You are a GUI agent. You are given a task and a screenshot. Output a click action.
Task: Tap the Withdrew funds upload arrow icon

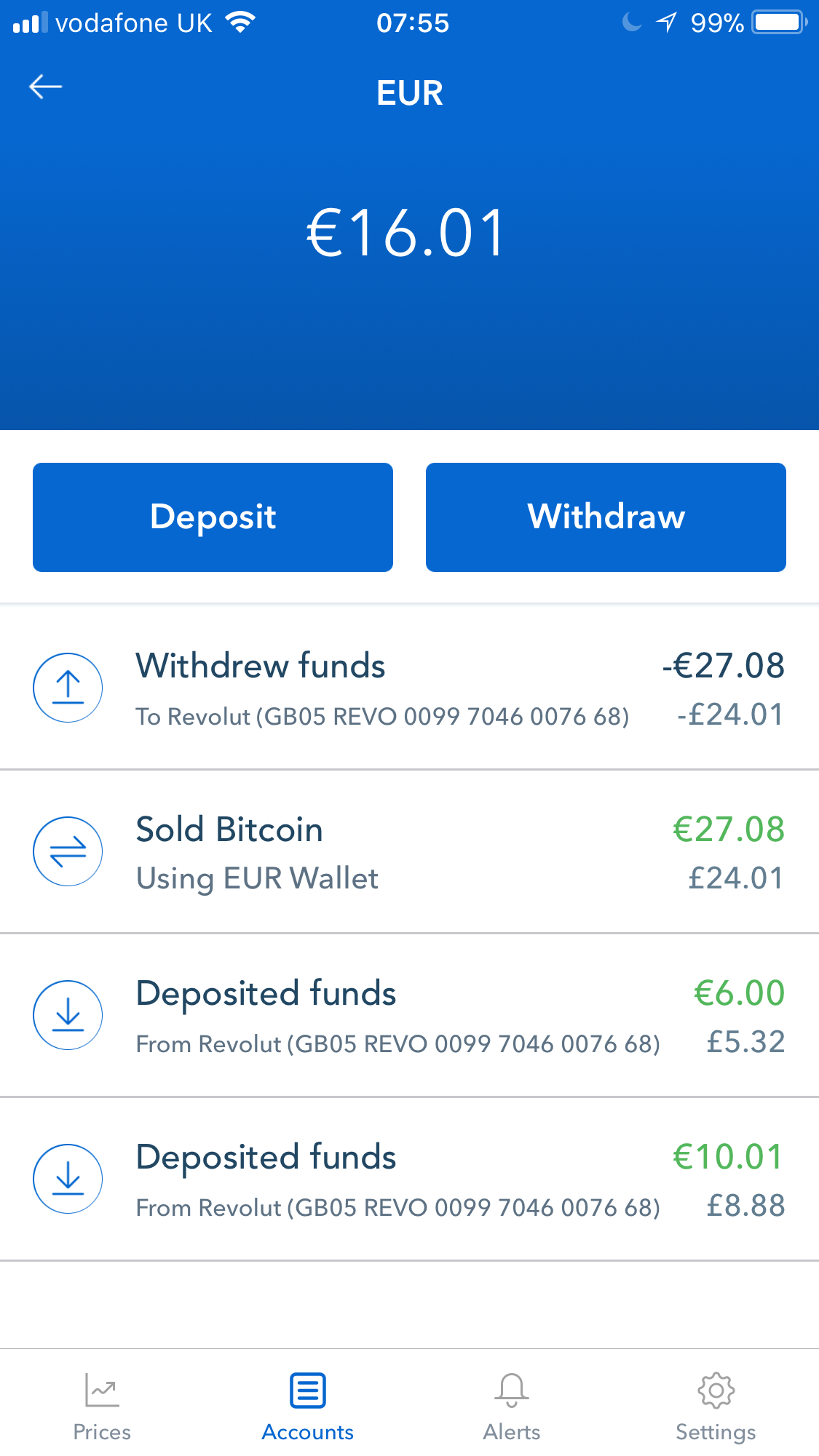tap(68, 688)
